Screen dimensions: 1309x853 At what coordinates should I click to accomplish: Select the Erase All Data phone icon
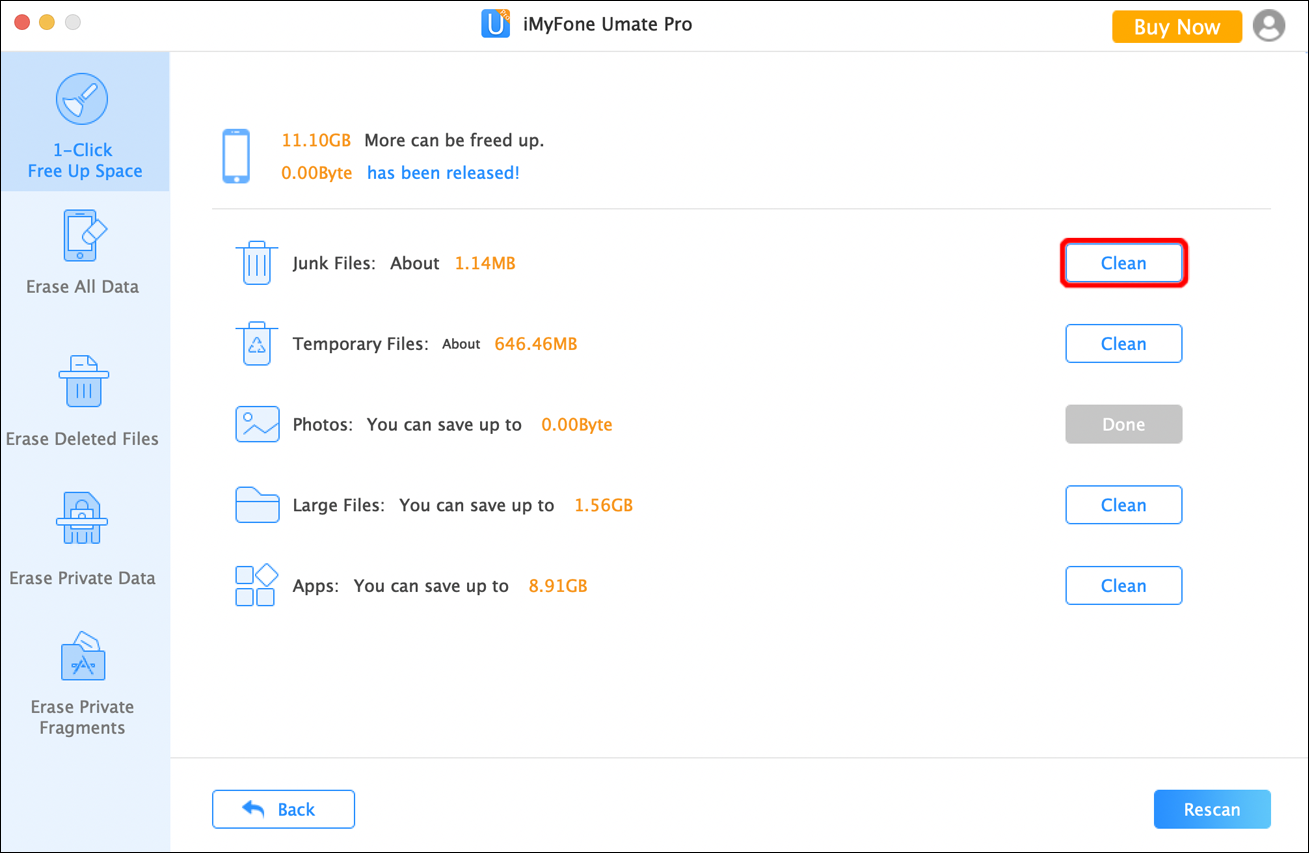[84, 237]
